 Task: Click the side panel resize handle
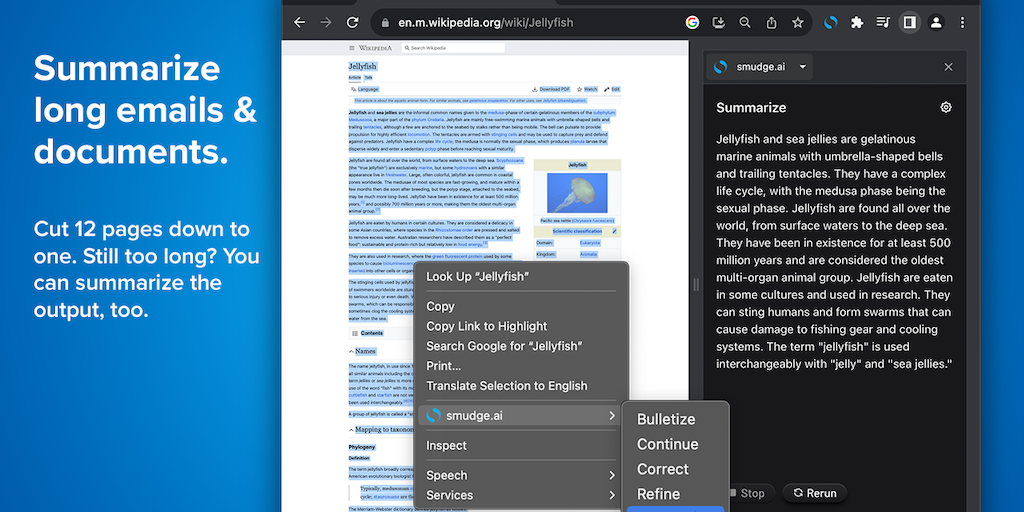pos(696,285)
